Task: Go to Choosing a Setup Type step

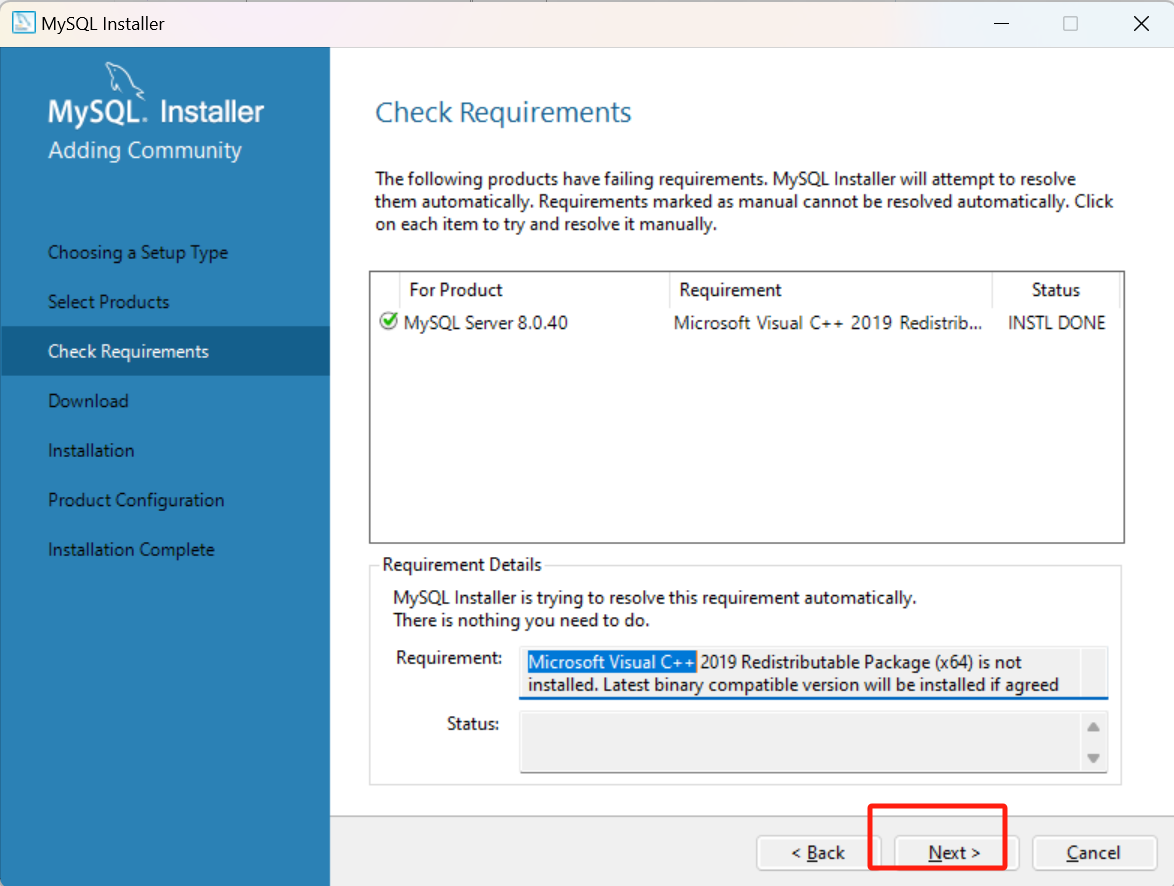Action: [x=138, y=252]
